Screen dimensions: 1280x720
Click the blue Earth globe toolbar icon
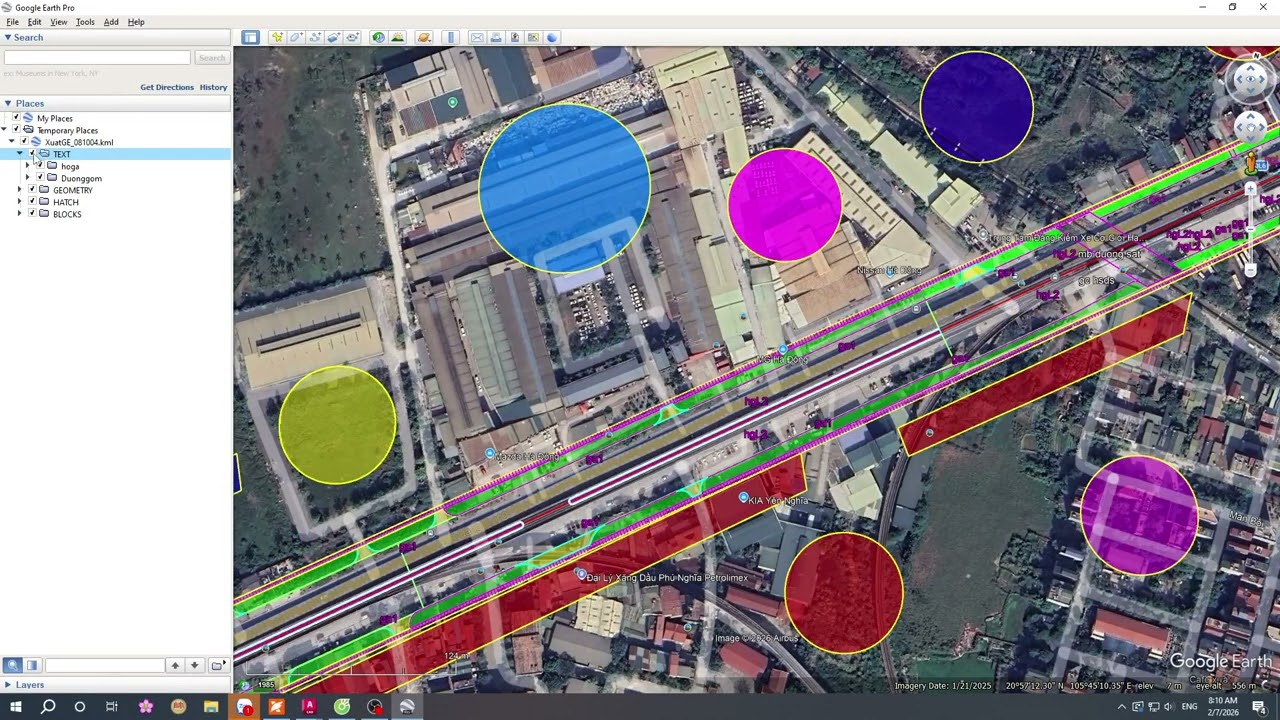coord(552,37)
